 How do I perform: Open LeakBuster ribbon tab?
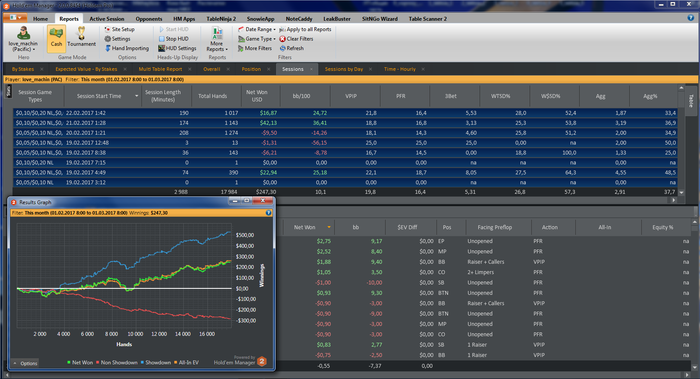pos(337,19)
